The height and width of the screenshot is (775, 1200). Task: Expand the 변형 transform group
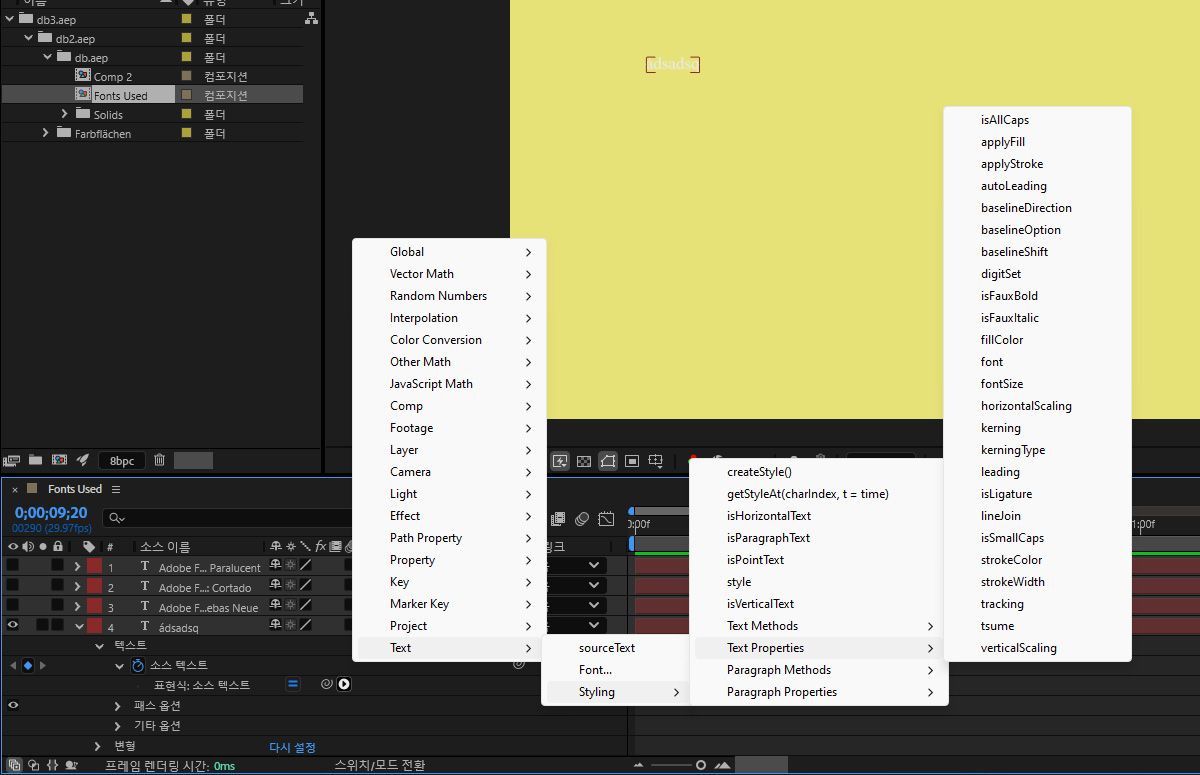click(x=98, y=746)
